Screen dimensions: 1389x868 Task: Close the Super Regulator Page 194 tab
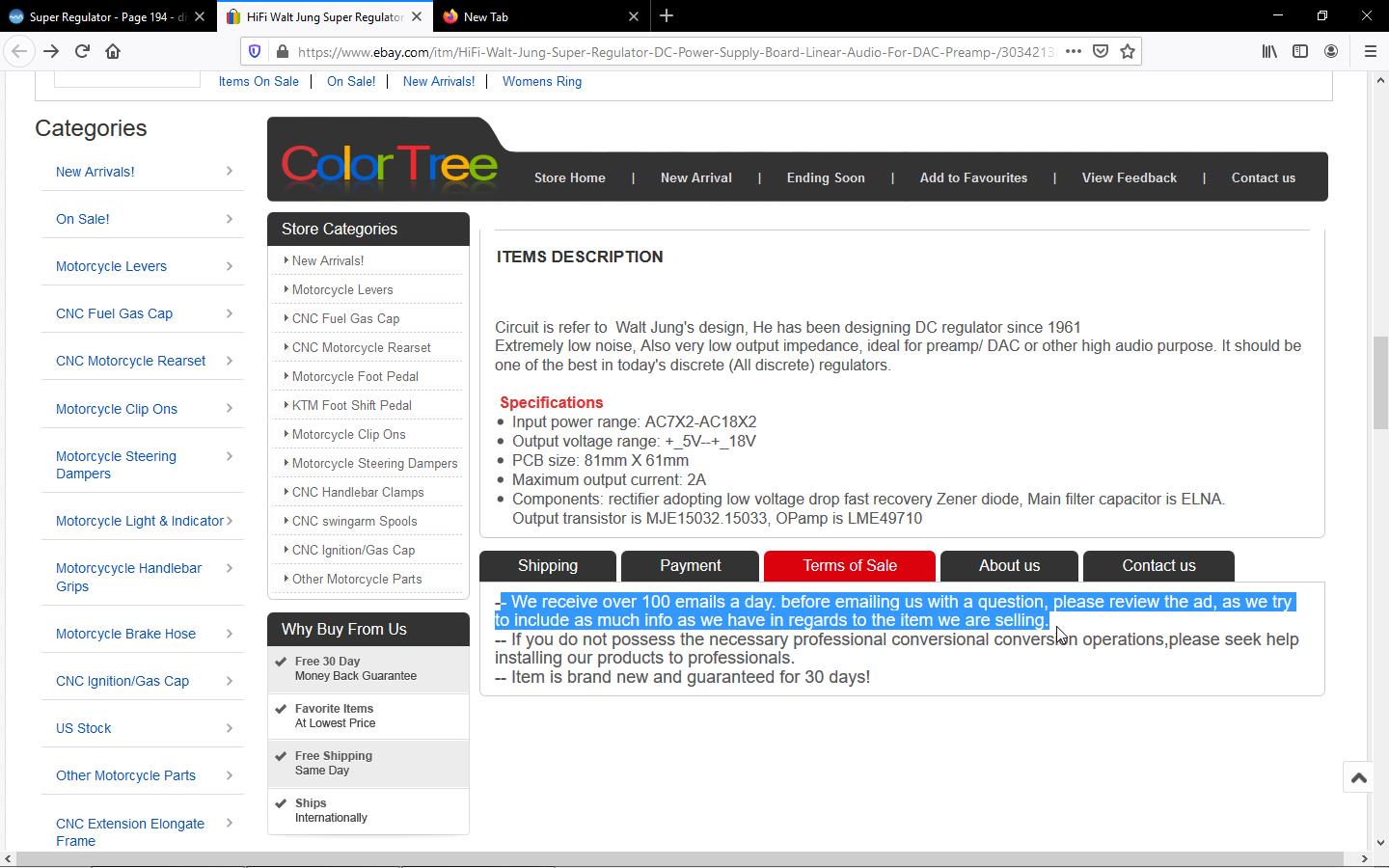[200, 16]
